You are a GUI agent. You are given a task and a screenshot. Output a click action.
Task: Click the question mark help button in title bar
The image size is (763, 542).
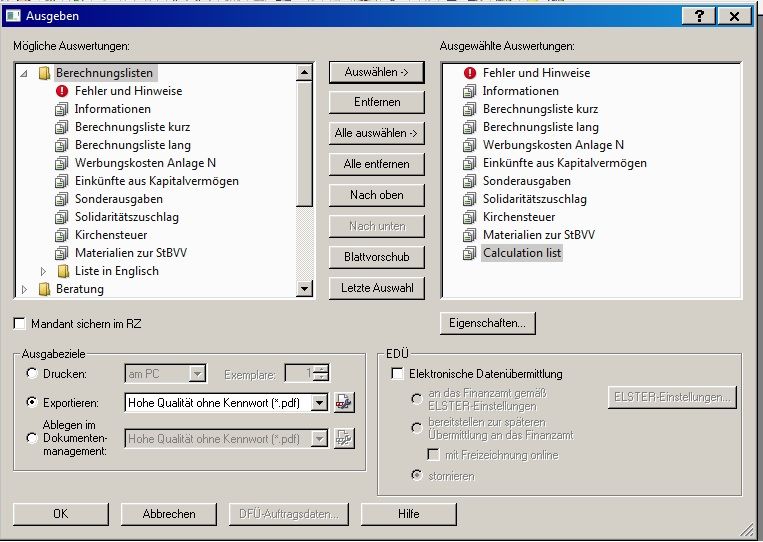(699, 16)
